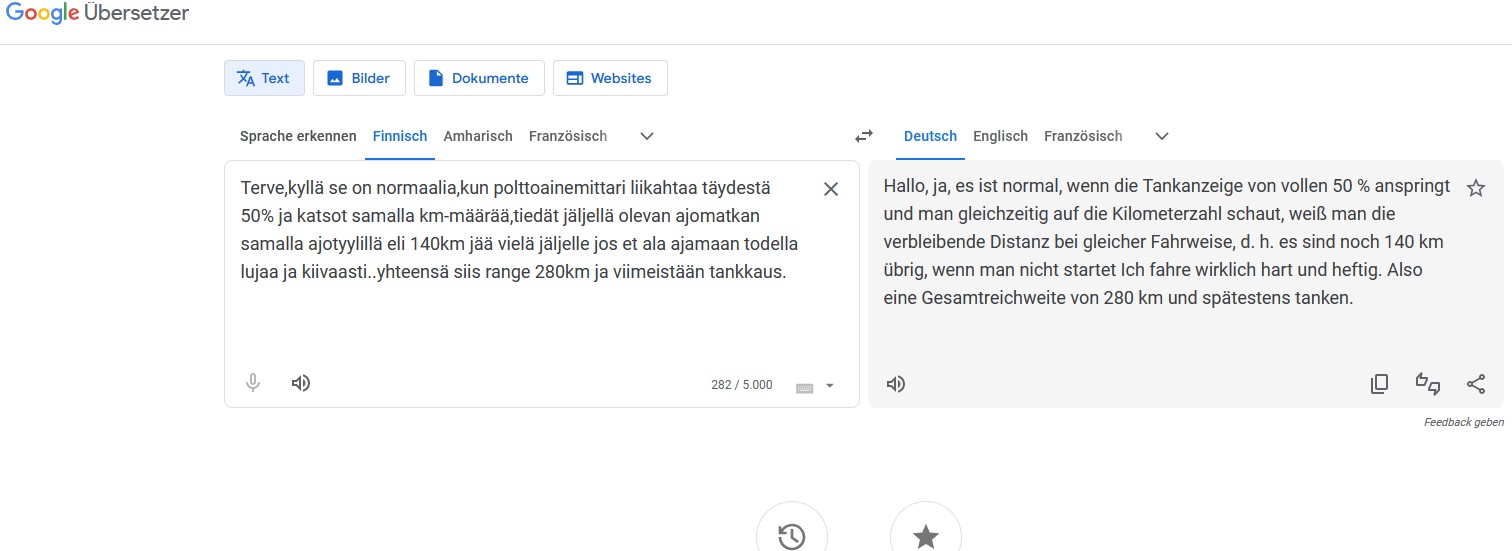
Task: Swap source and target languages
Action: coord(863,136)
